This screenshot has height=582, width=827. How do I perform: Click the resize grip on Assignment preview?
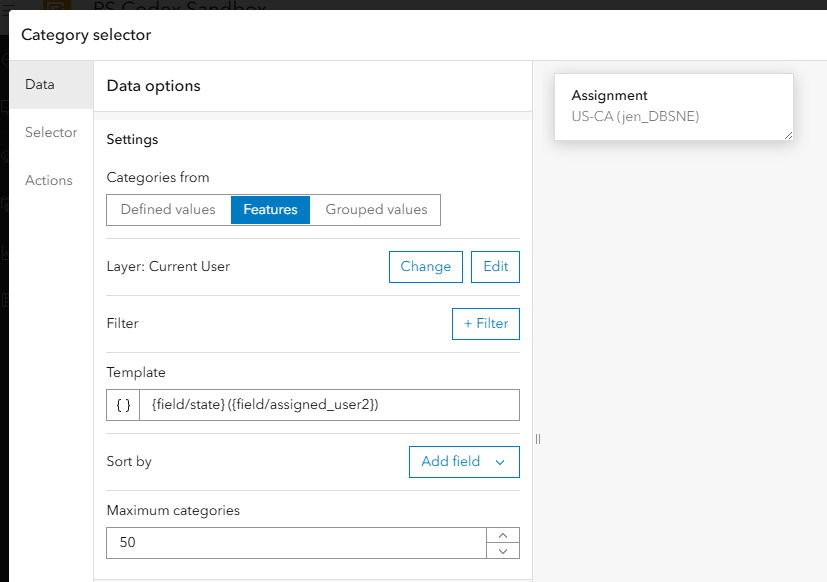coord(788,135)
